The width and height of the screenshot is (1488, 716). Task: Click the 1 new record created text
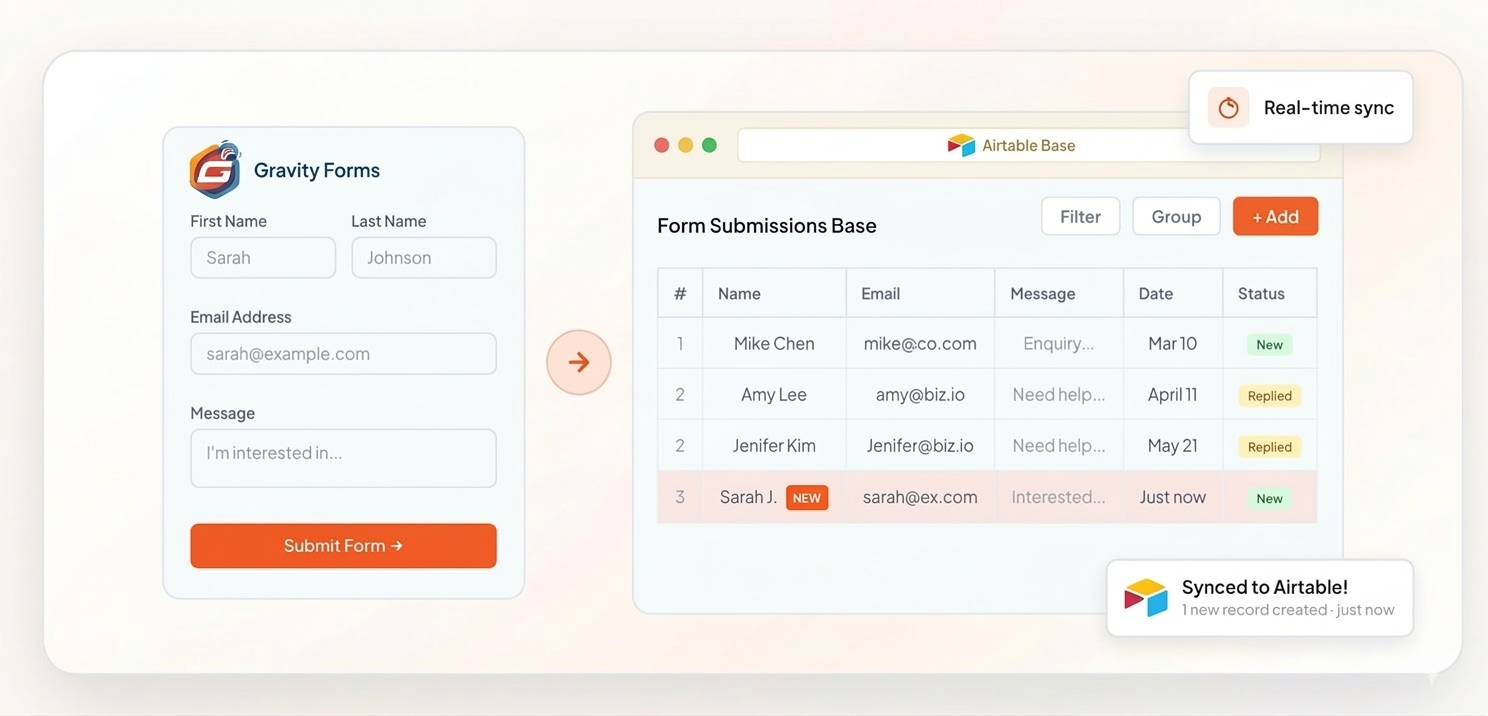1254,610
